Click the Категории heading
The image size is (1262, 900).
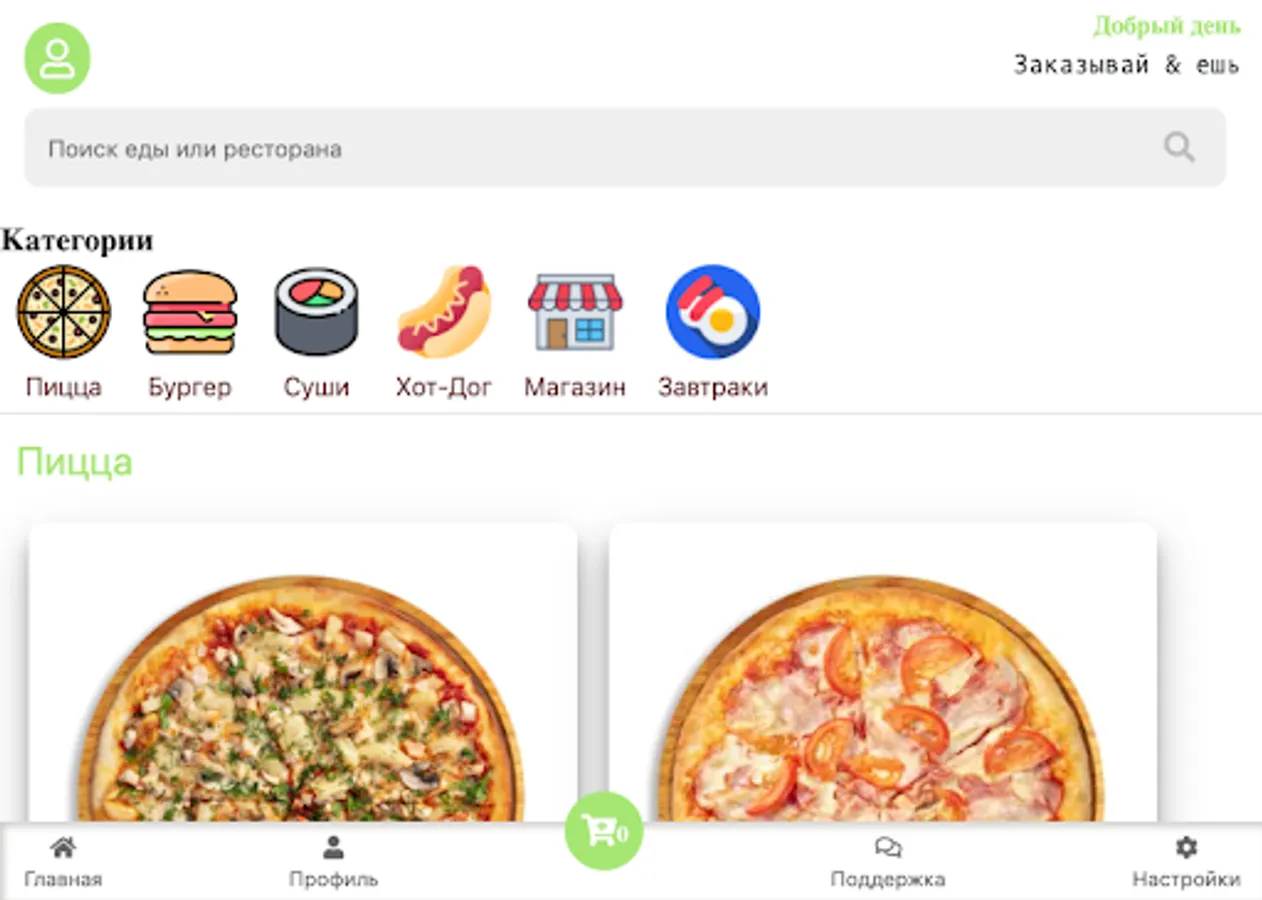77,240
